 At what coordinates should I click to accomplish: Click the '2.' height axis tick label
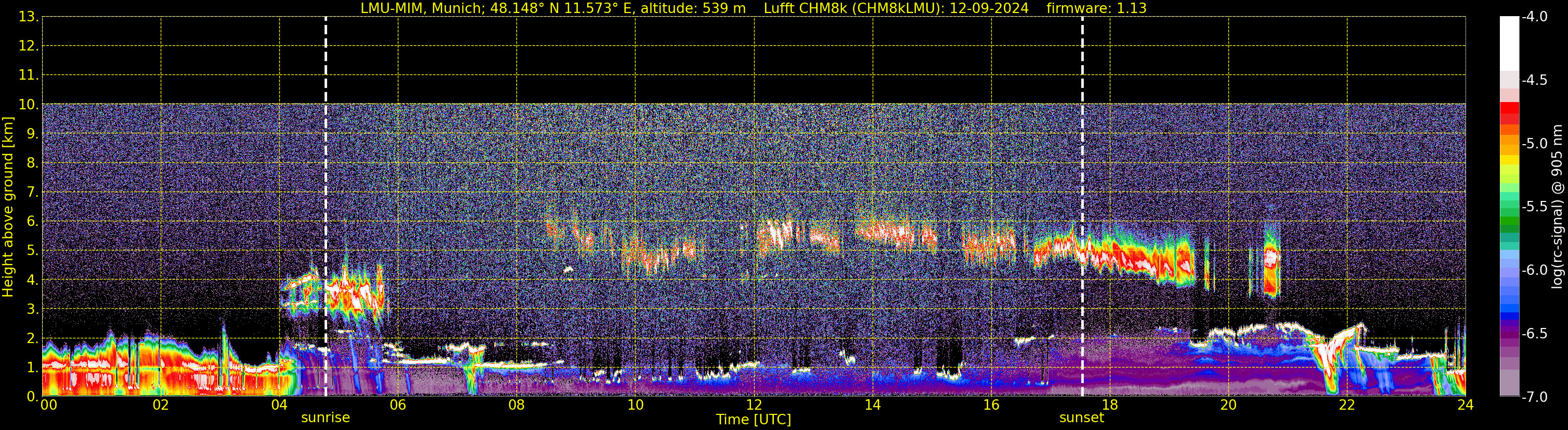coord(32,339)
